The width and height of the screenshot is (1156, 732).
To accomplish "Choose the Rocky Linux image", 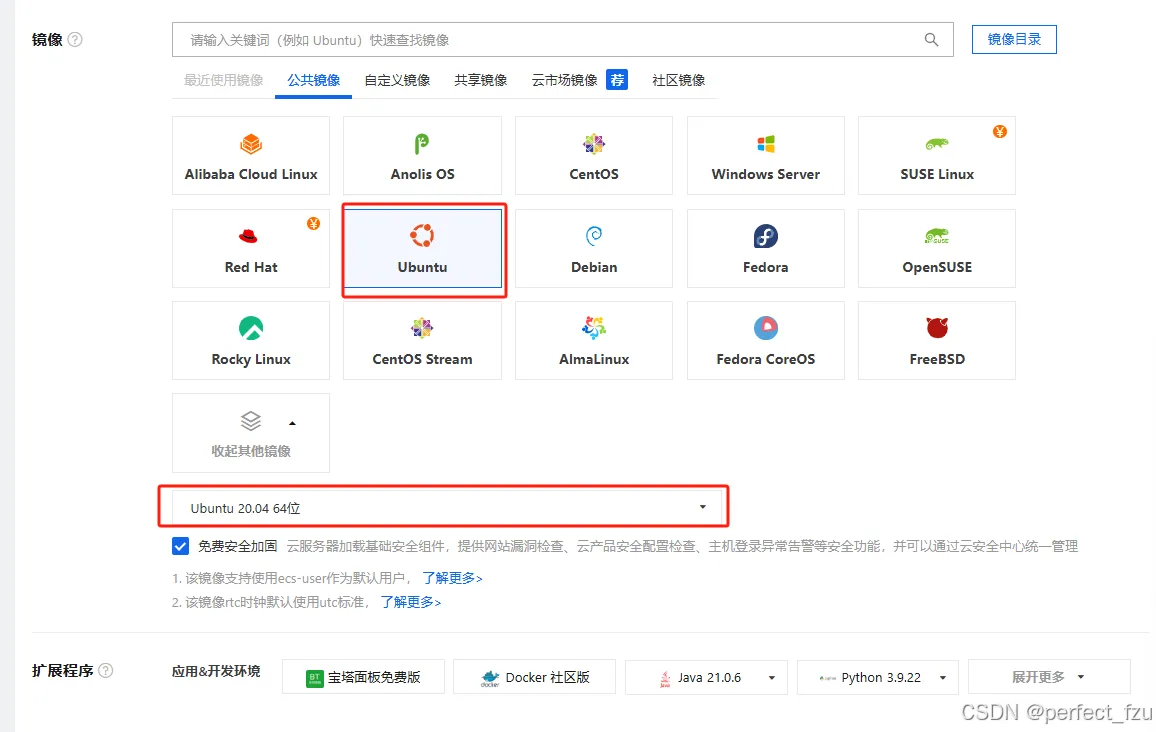I will point(250,340).
